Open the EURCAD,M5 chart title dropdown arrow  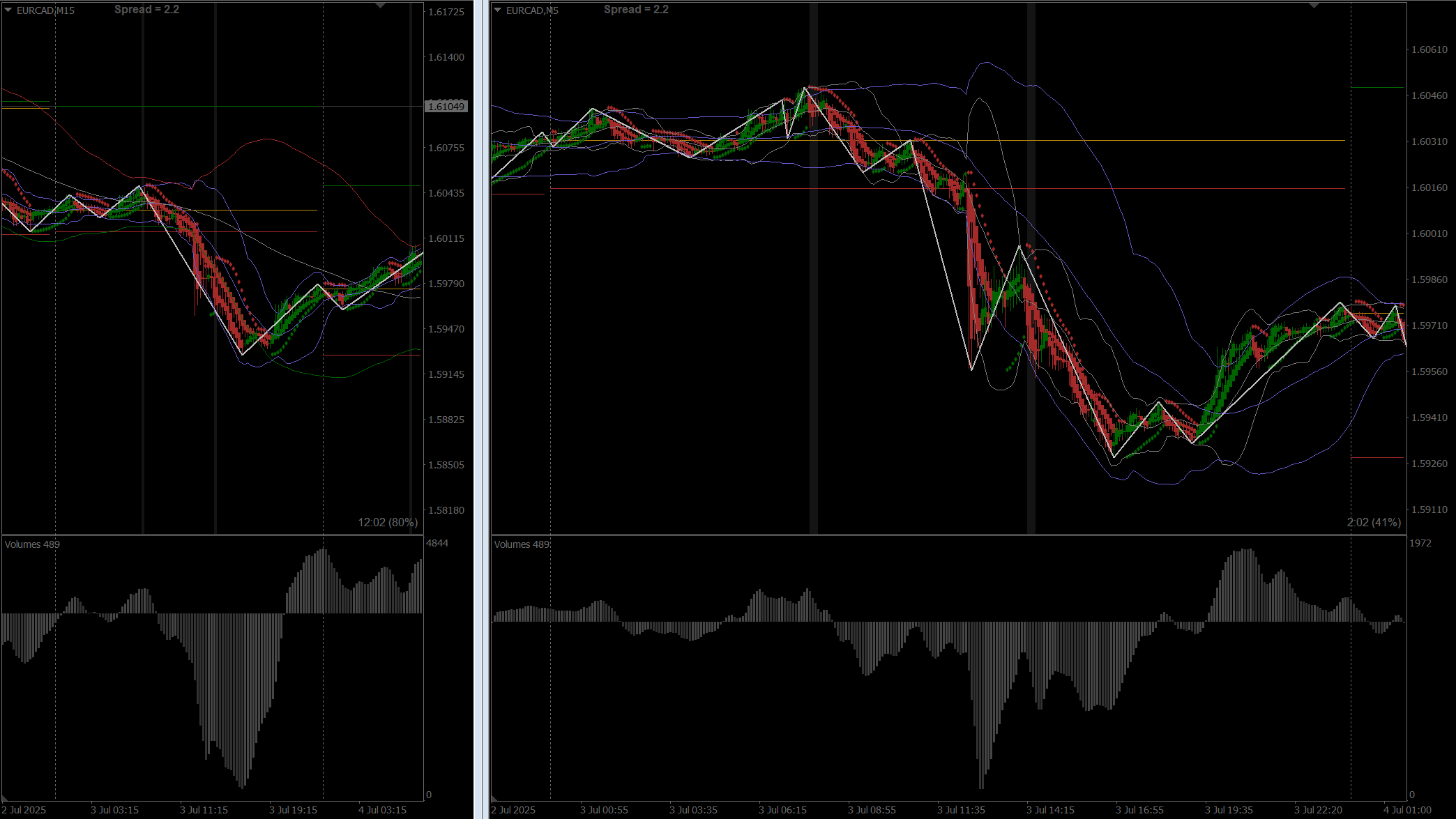coord(497,10)
